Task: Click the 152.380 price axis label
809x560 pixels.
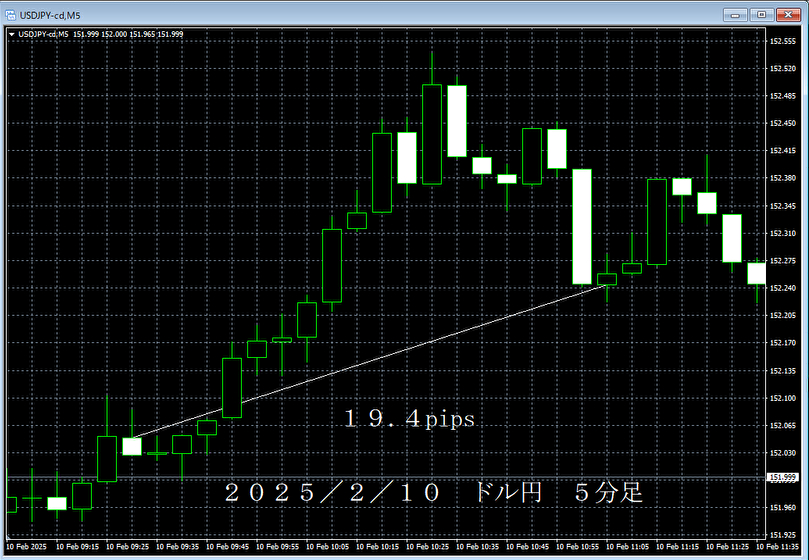Action: 783,178
